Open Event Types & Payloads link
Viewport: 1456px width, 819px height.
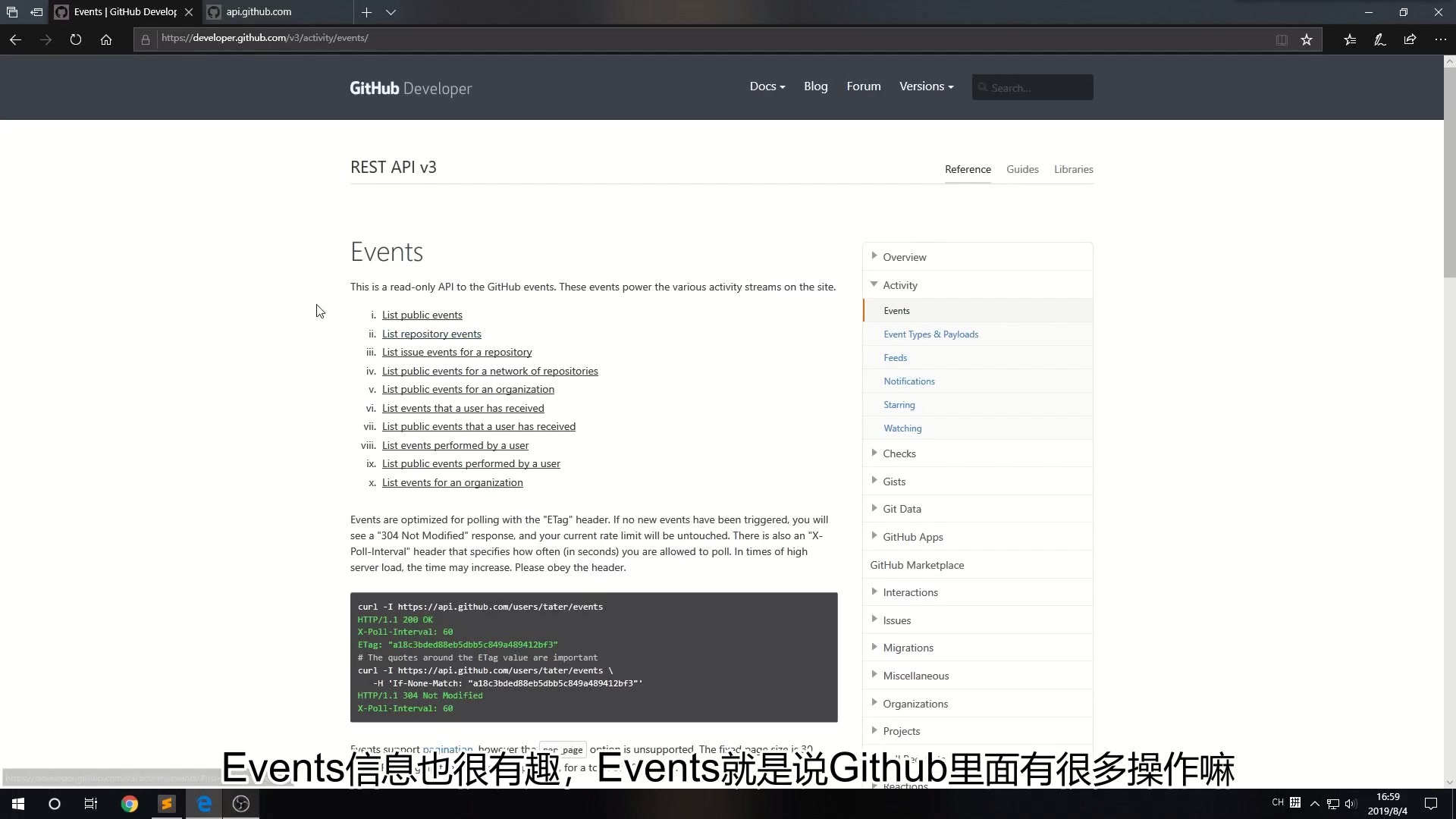(x=930, y=334)
